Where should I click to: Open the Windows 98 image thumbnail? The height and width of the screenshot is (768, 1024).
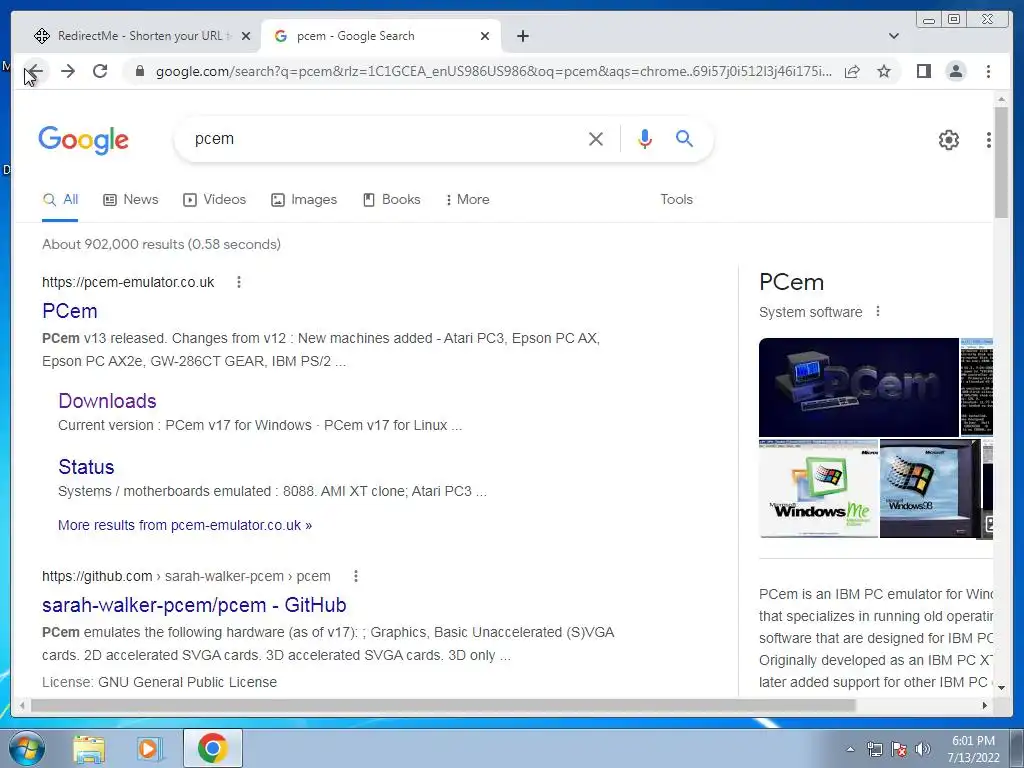pos(930,488)
